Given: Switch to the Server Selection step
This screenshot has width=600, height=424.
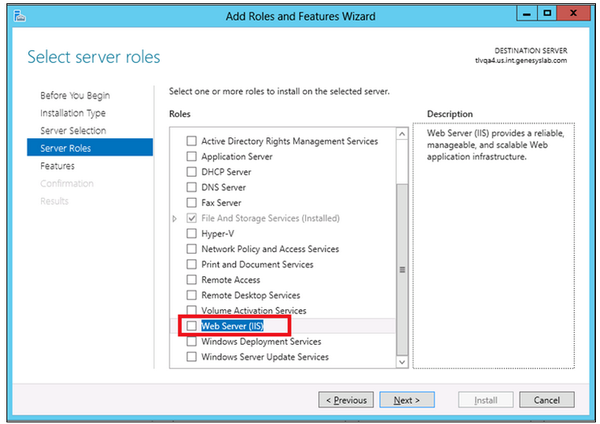Looking at the screenshot, I should tap(73, 130).
